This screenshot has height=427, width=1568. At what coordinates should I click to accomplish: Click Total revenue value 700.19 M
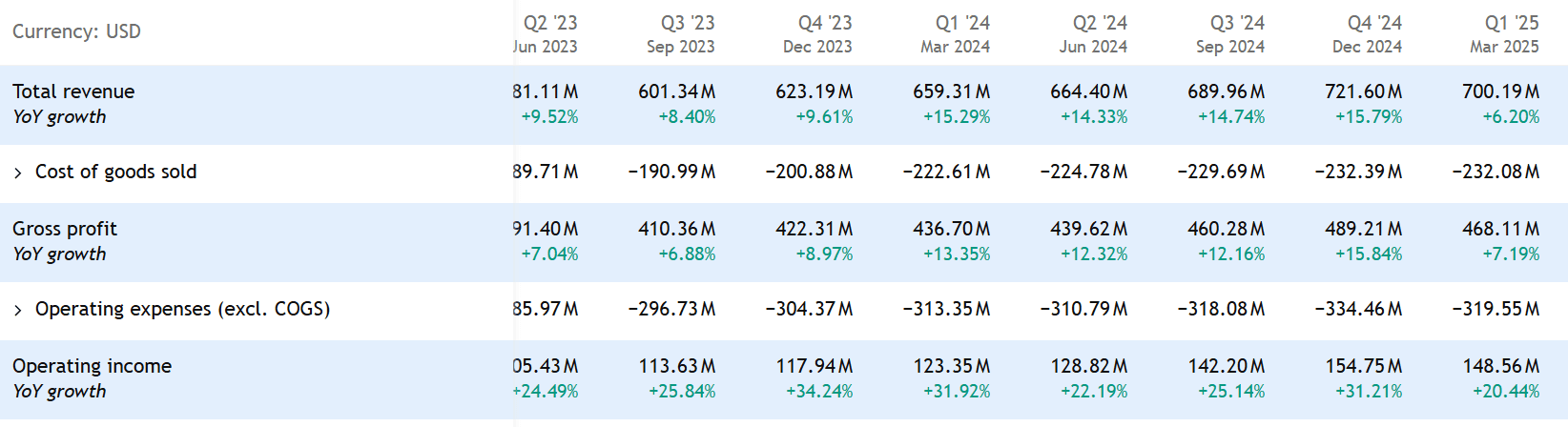point(1499,91)
